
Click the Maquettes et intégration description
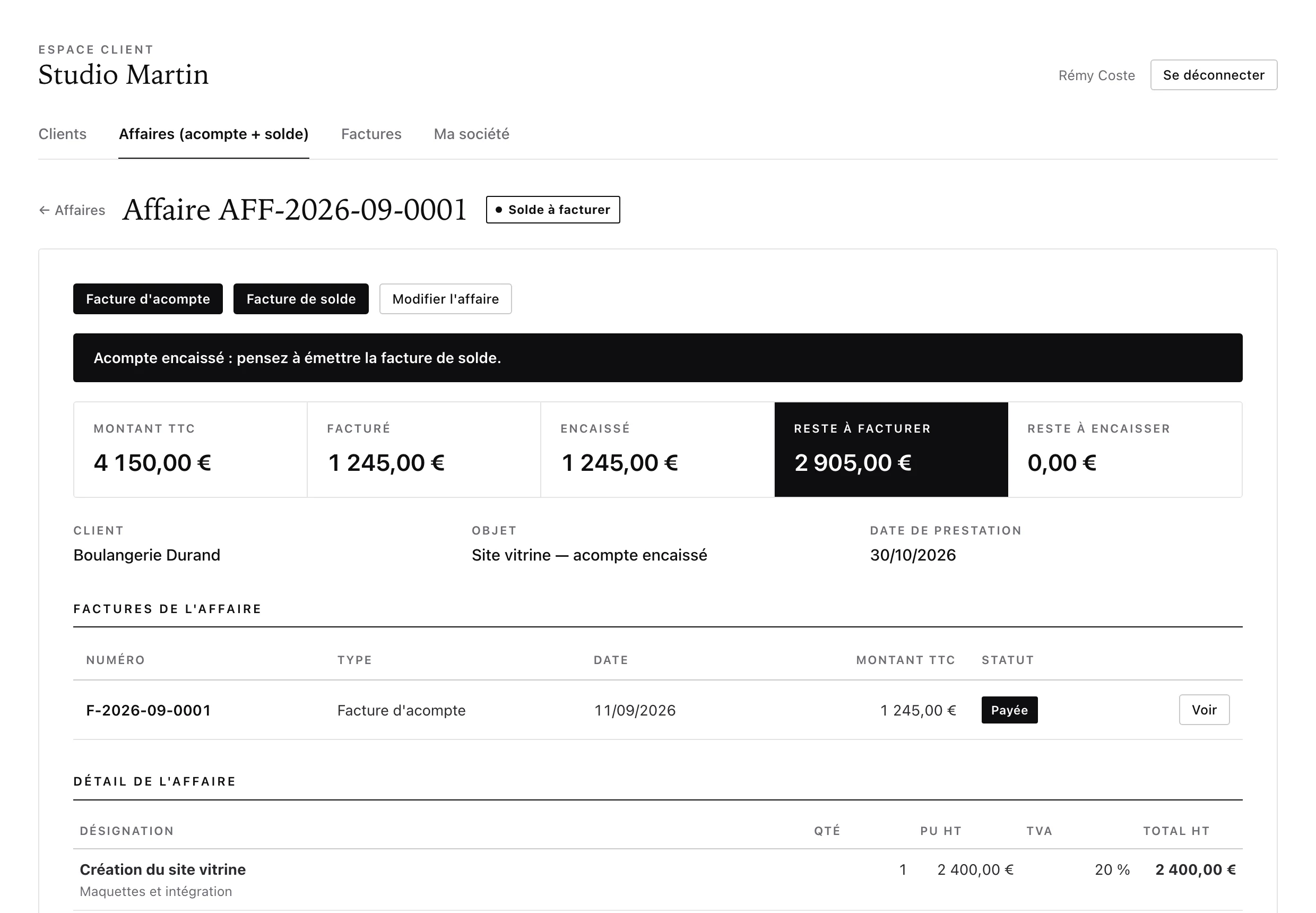tap(155, 891)
